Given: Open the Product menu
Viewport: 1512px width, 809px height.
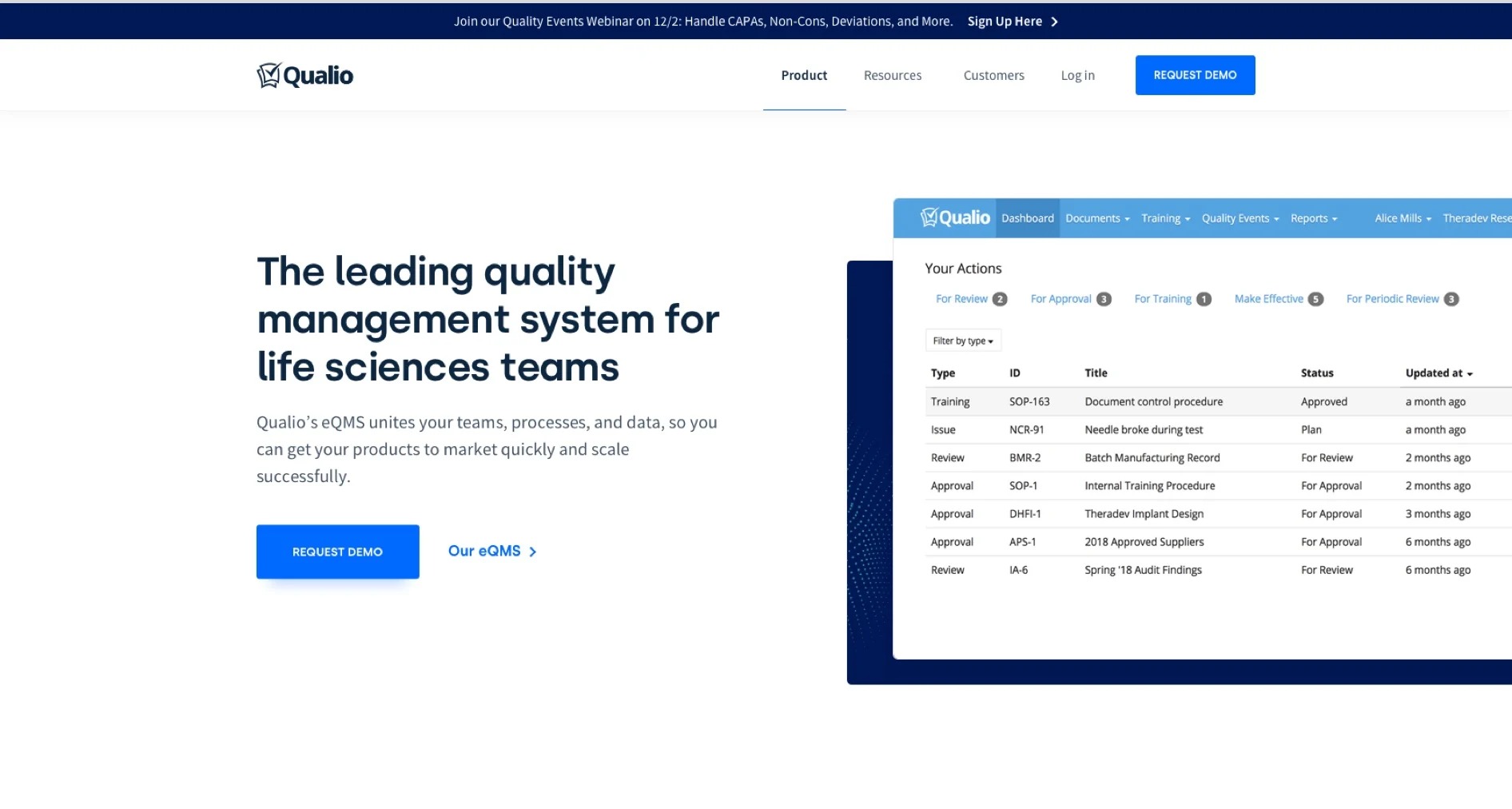Looking at the screenshot, I should point(804,75).
